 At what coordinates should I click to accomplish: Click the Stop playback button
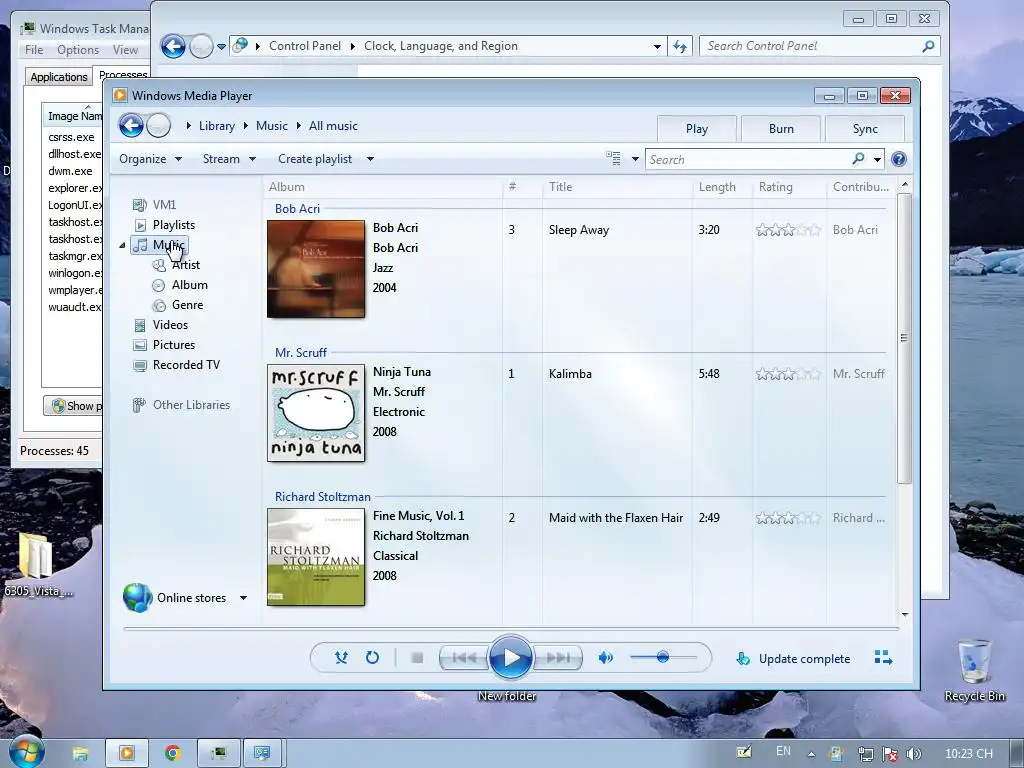click(417, 658)
